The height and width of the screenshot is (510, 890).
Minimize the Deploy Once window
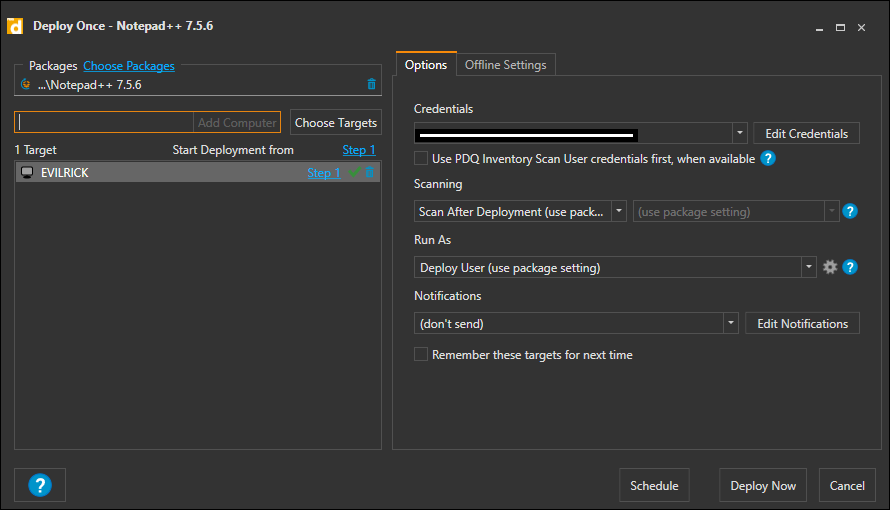(819, 27)
